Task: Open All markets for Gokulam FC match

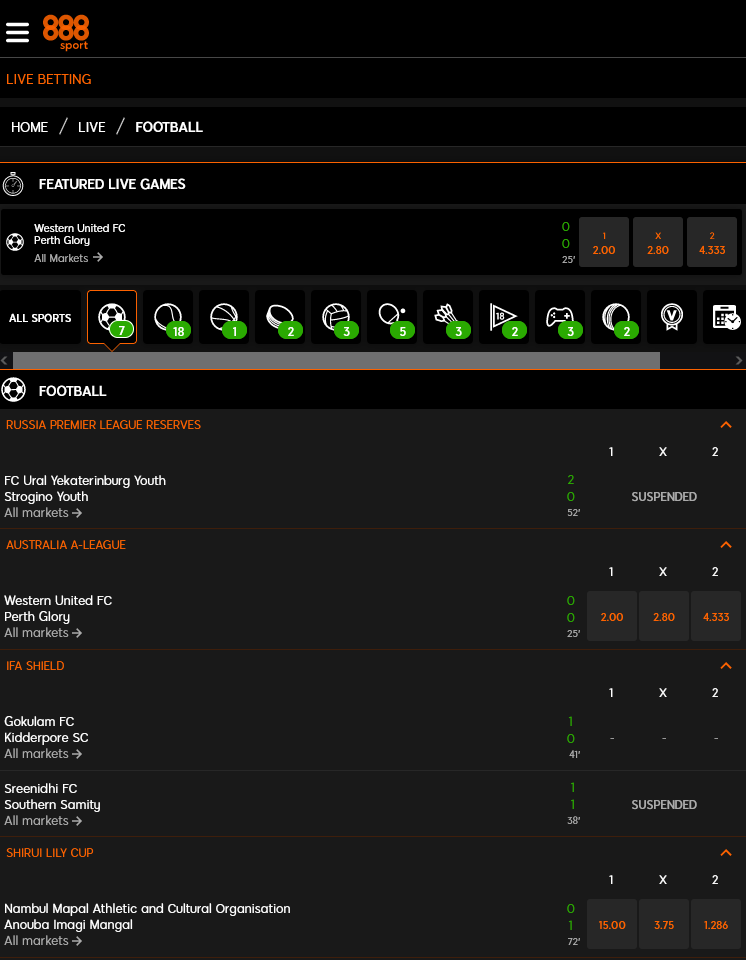Action: (43, 754)
